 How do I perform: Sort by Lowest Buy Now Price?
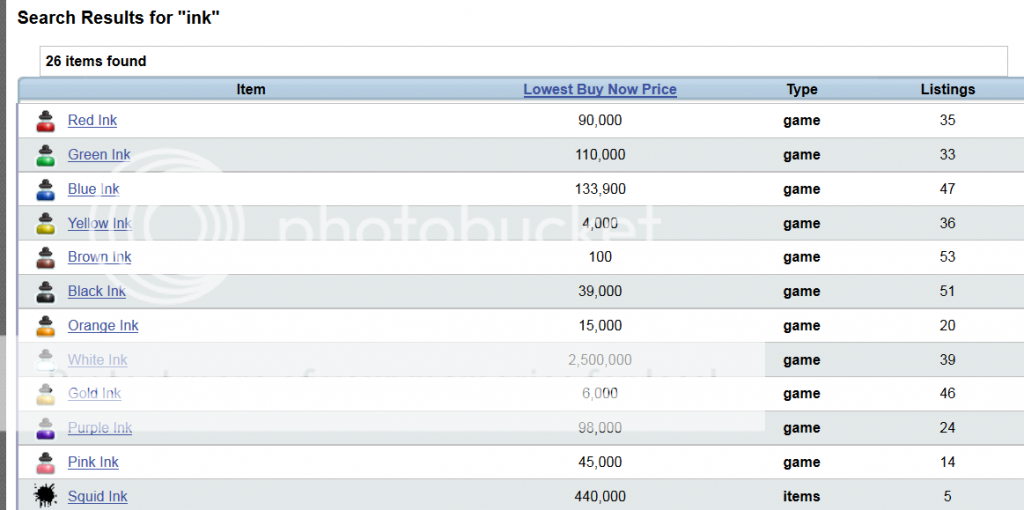(600, 89)
